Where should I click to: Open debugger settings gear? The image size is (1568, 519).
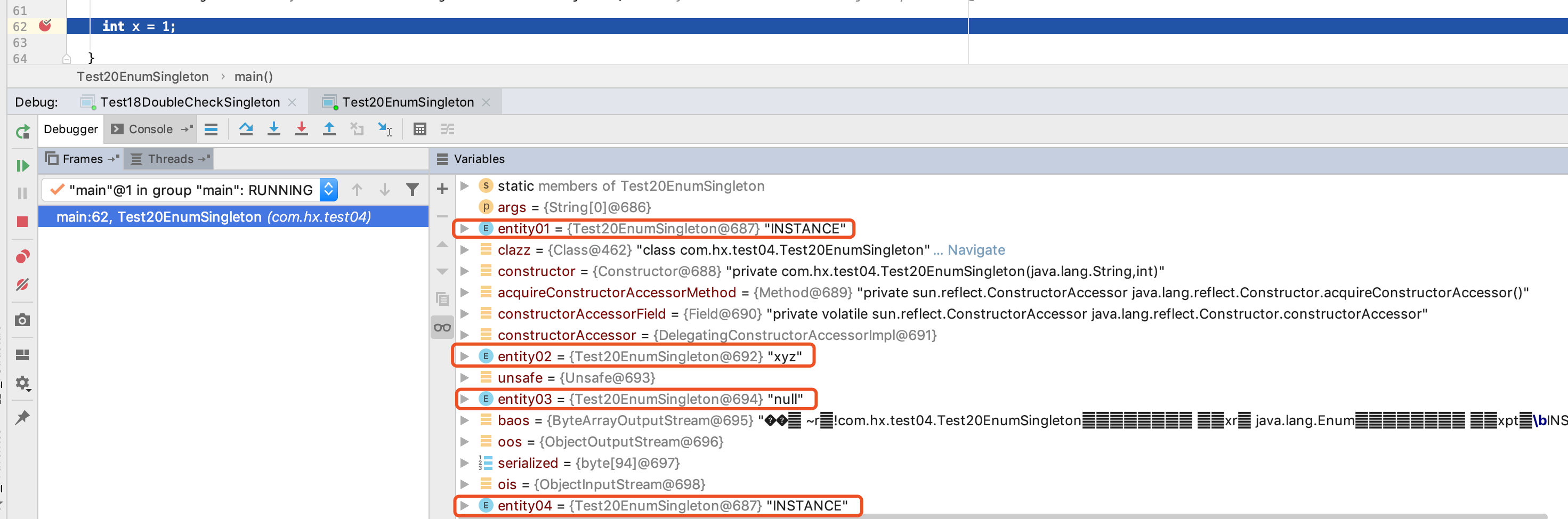click(23, 383)
